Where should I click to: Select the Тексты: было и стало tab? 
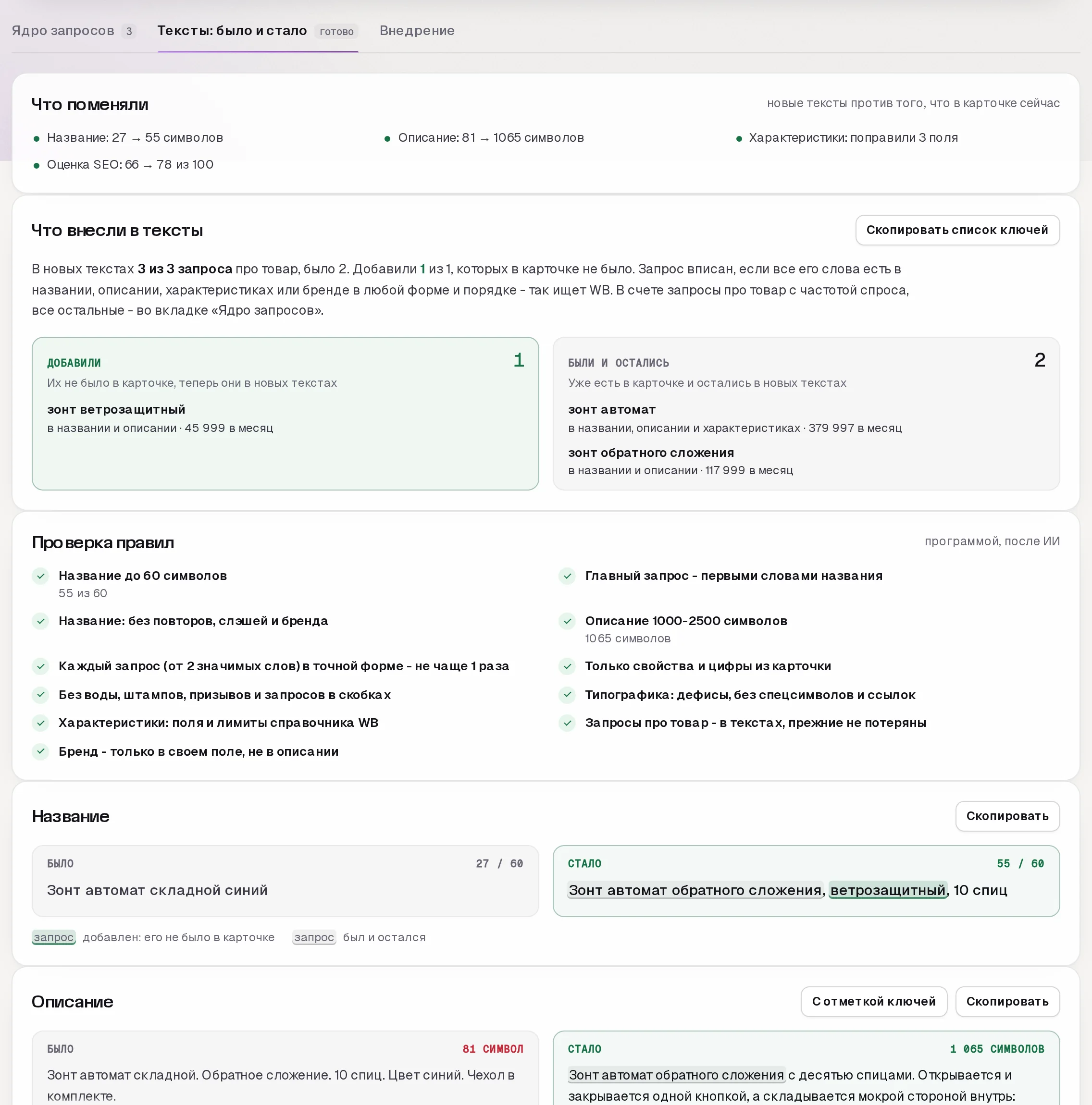[258, 31]
